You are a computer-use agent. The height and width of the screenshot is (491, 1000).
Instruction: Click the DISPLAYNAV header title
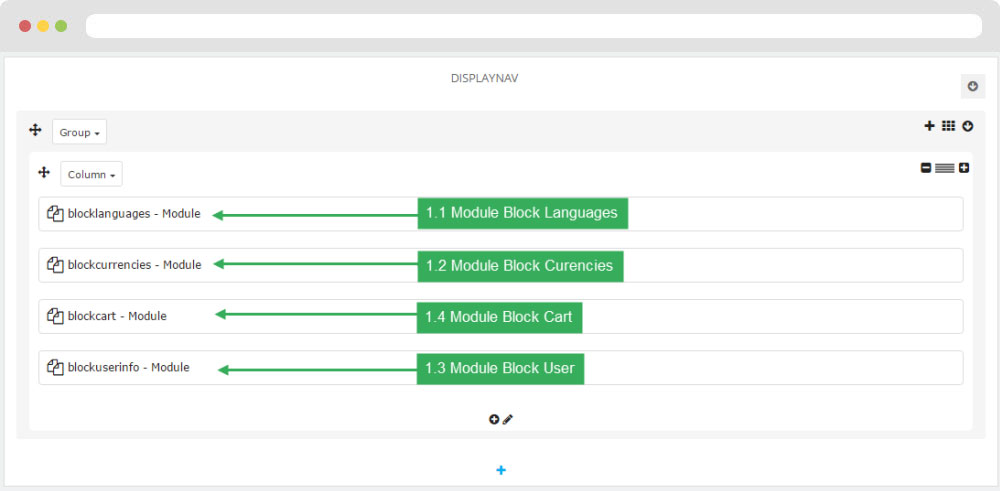pyautogui.click(x=485, y=78)
